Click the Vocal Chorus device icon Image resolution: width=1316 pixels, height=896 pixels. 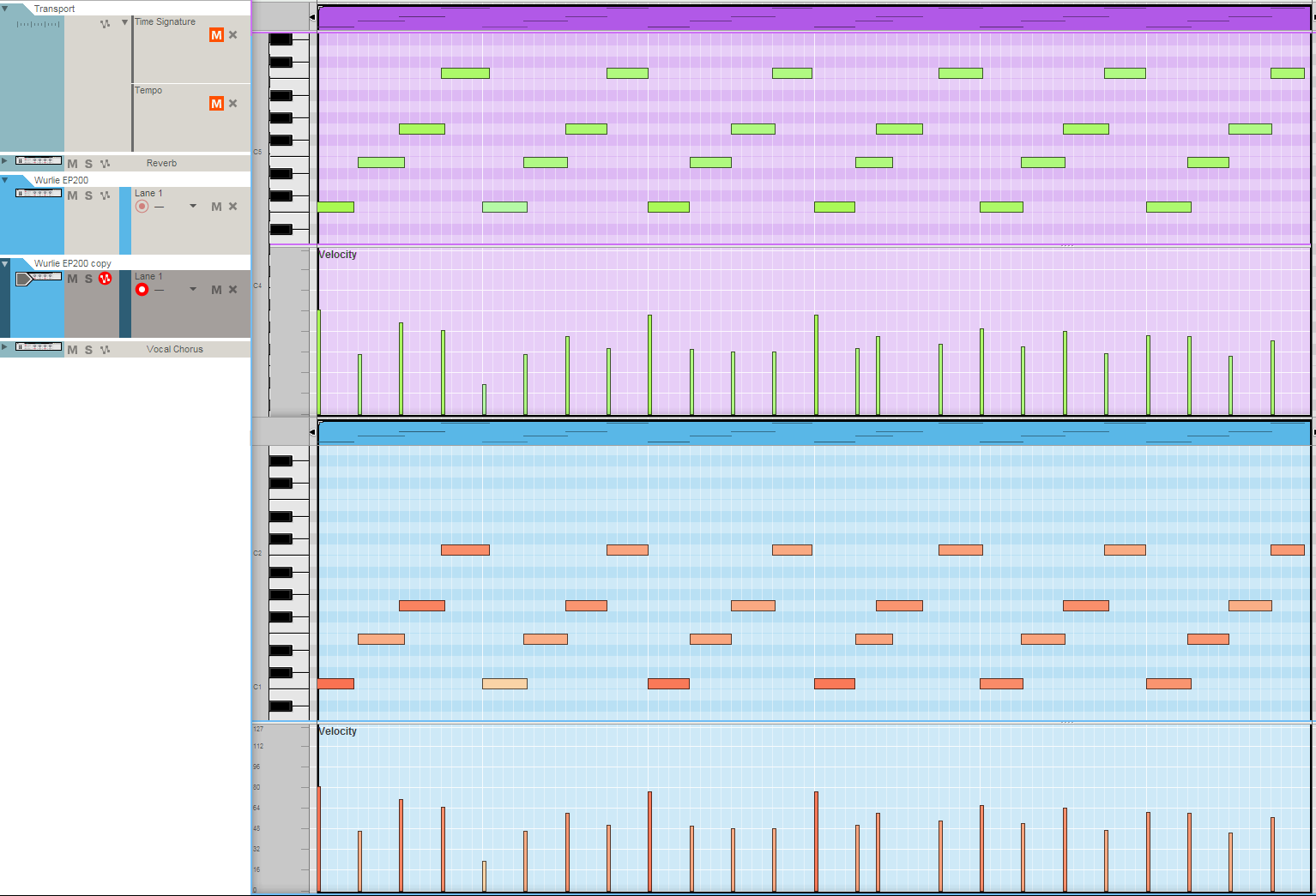click(39, 346)
